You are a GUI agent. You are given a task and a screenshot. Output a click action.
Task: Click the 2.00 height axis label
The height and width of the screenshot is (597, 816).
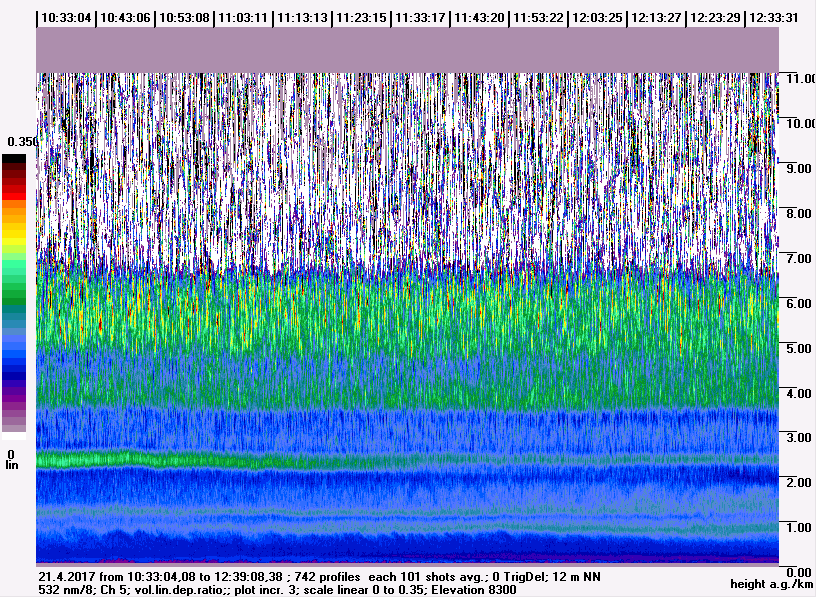799,482
